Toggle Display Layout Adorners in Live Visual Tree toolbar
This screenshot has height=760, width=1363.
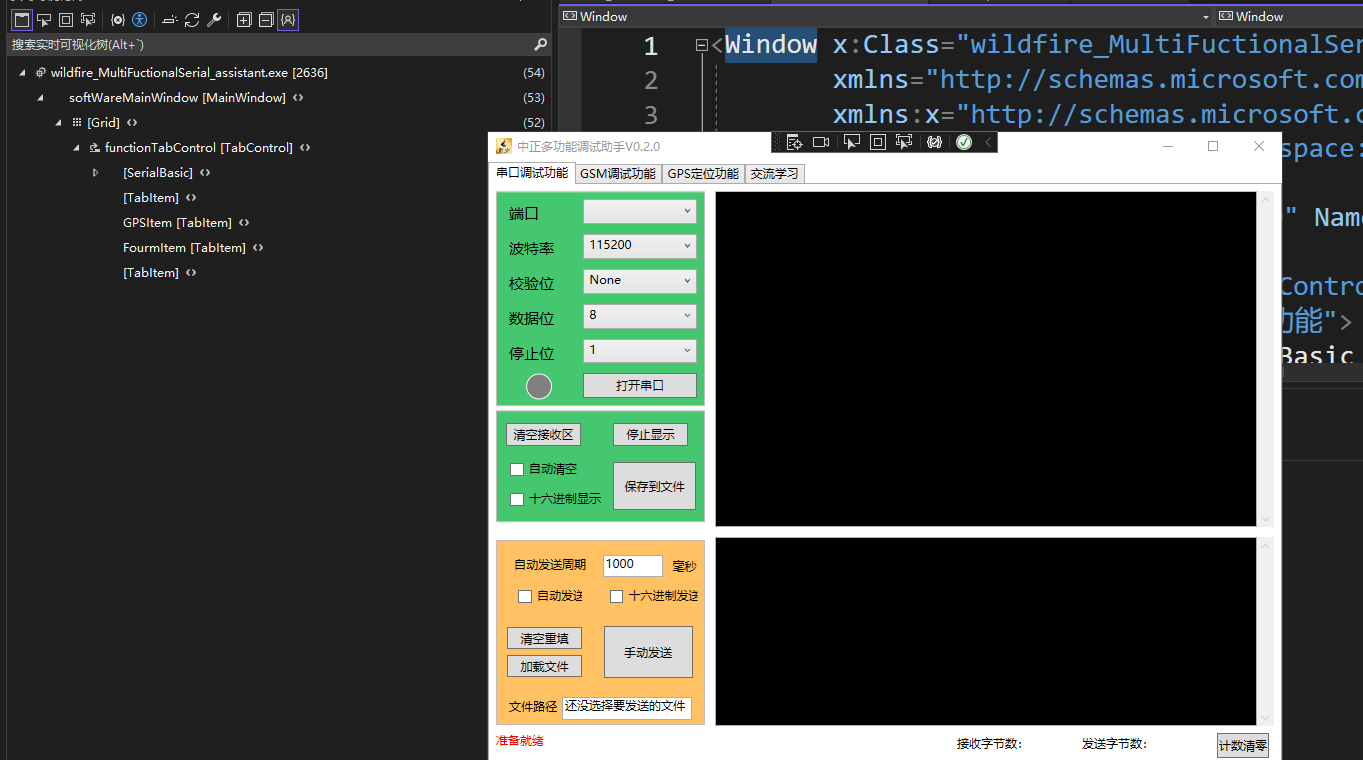[66, 19]
